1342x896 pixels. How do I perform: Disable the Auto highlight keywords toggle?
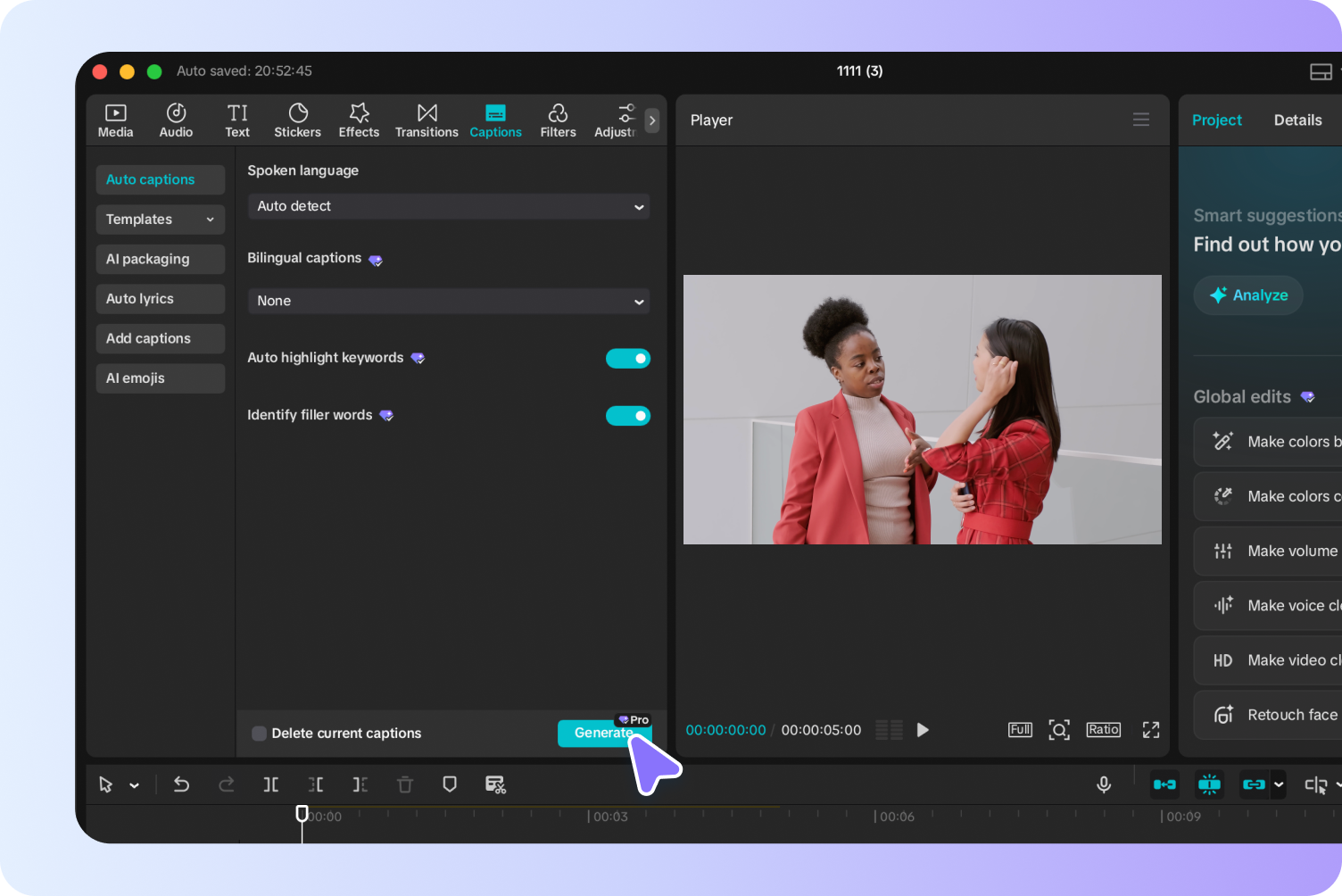tap(628, 358)
